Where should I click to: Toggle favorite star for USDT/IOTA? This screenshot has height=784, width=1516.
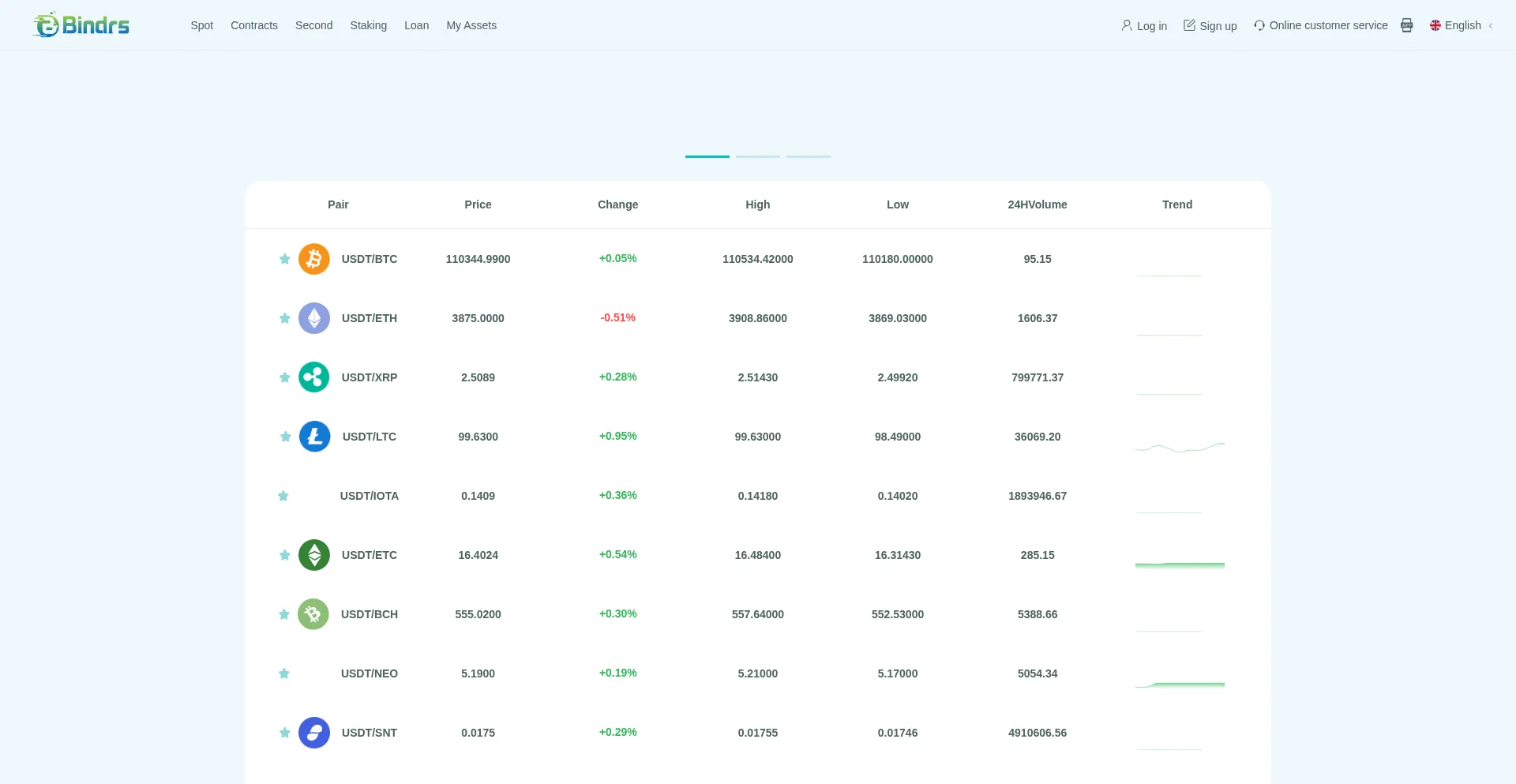click(x=283, y=496)
